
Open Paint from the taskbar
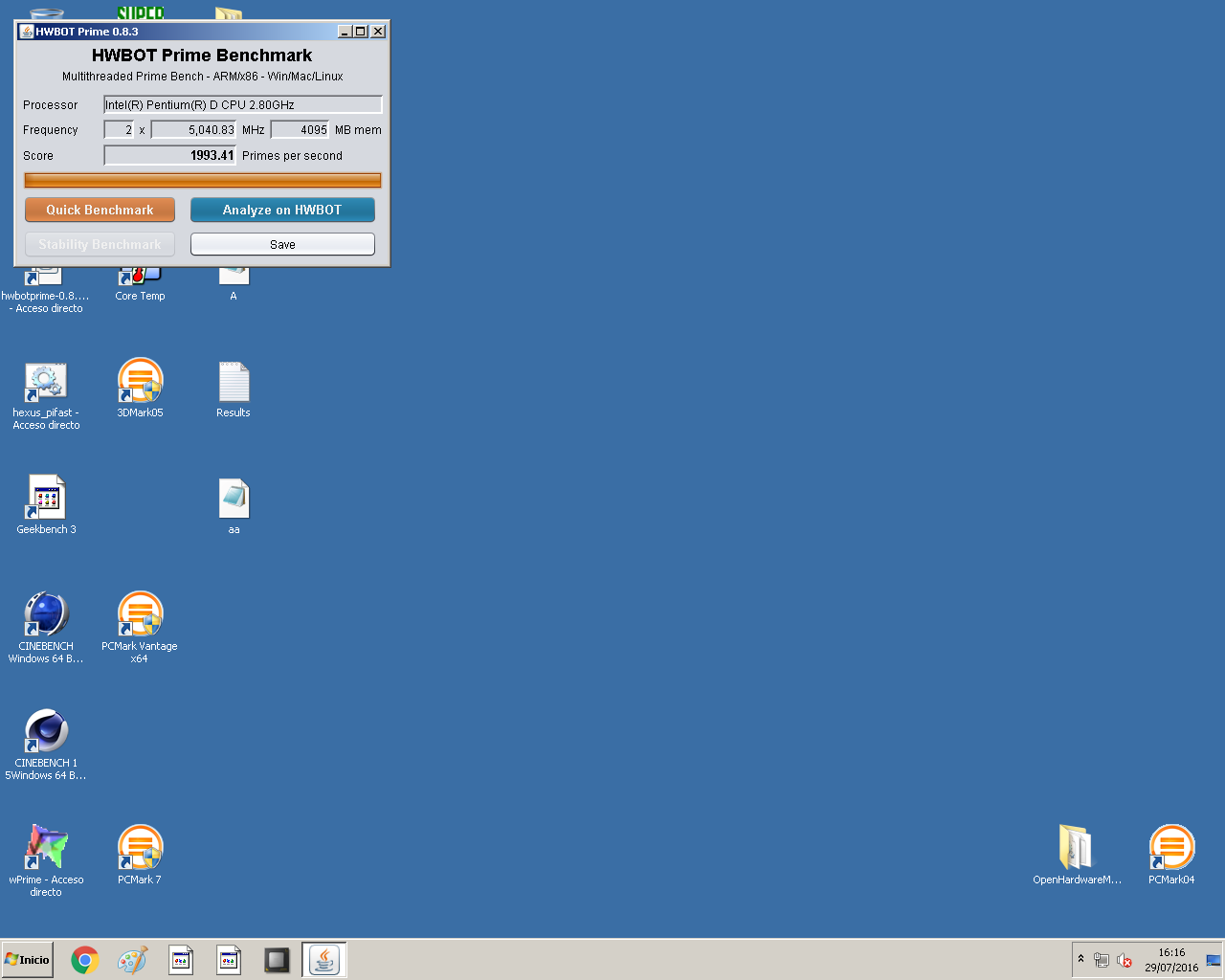click(133, 960)
